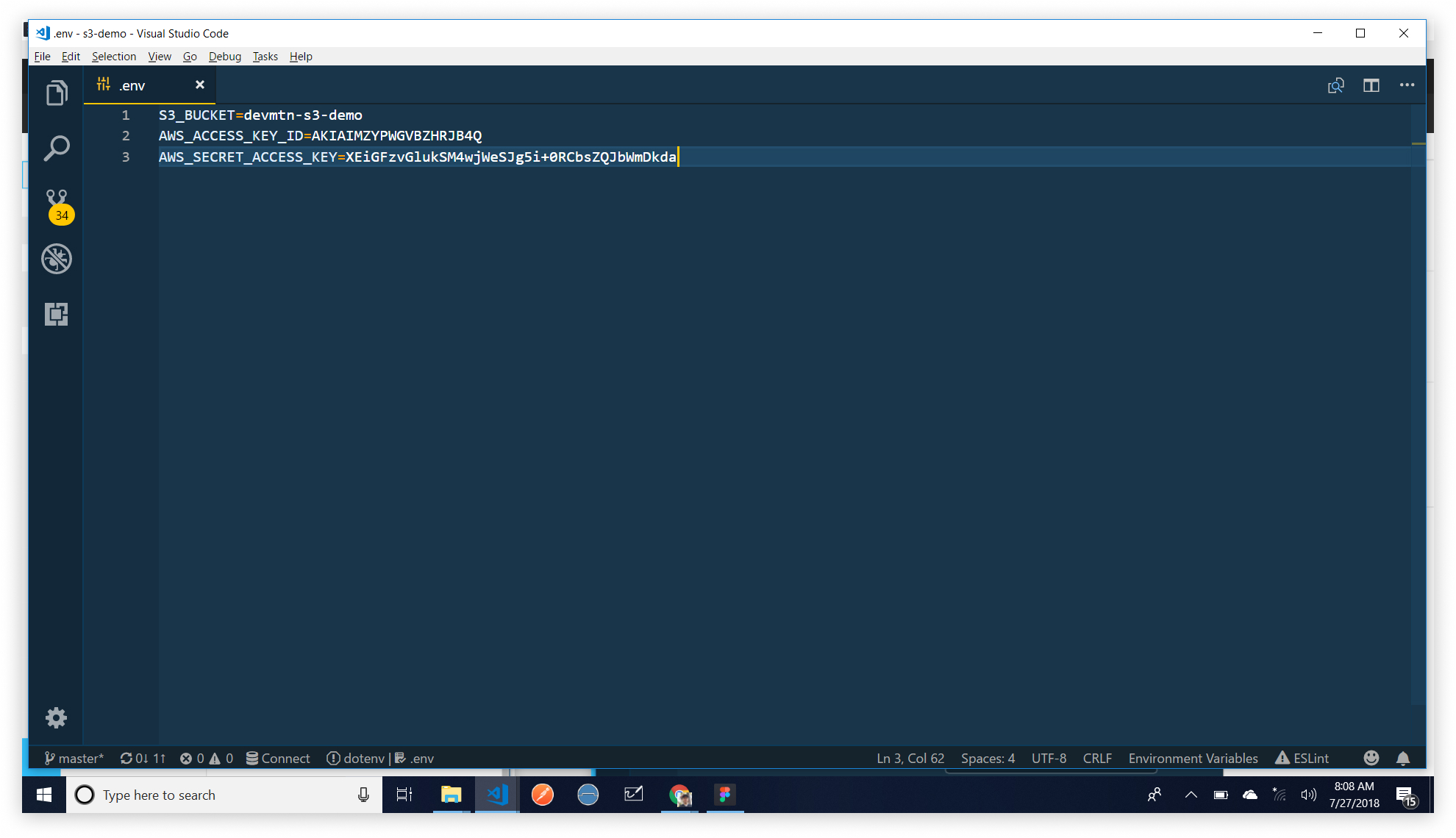Image resolution: width=1456 pixels, height=838 pixels.
Task: Click the feedback smiley icon
Action: point(1371,758)
